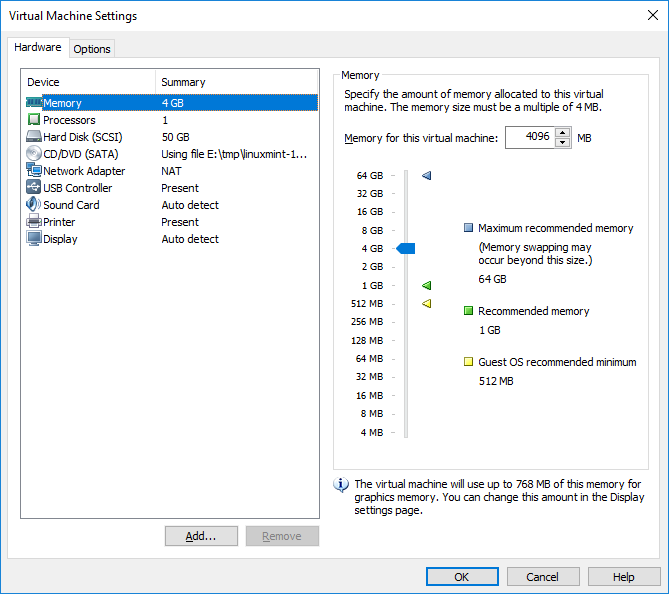Click the green recommended memory marker
Screen dimensions: 669x594
click(427, 285)
